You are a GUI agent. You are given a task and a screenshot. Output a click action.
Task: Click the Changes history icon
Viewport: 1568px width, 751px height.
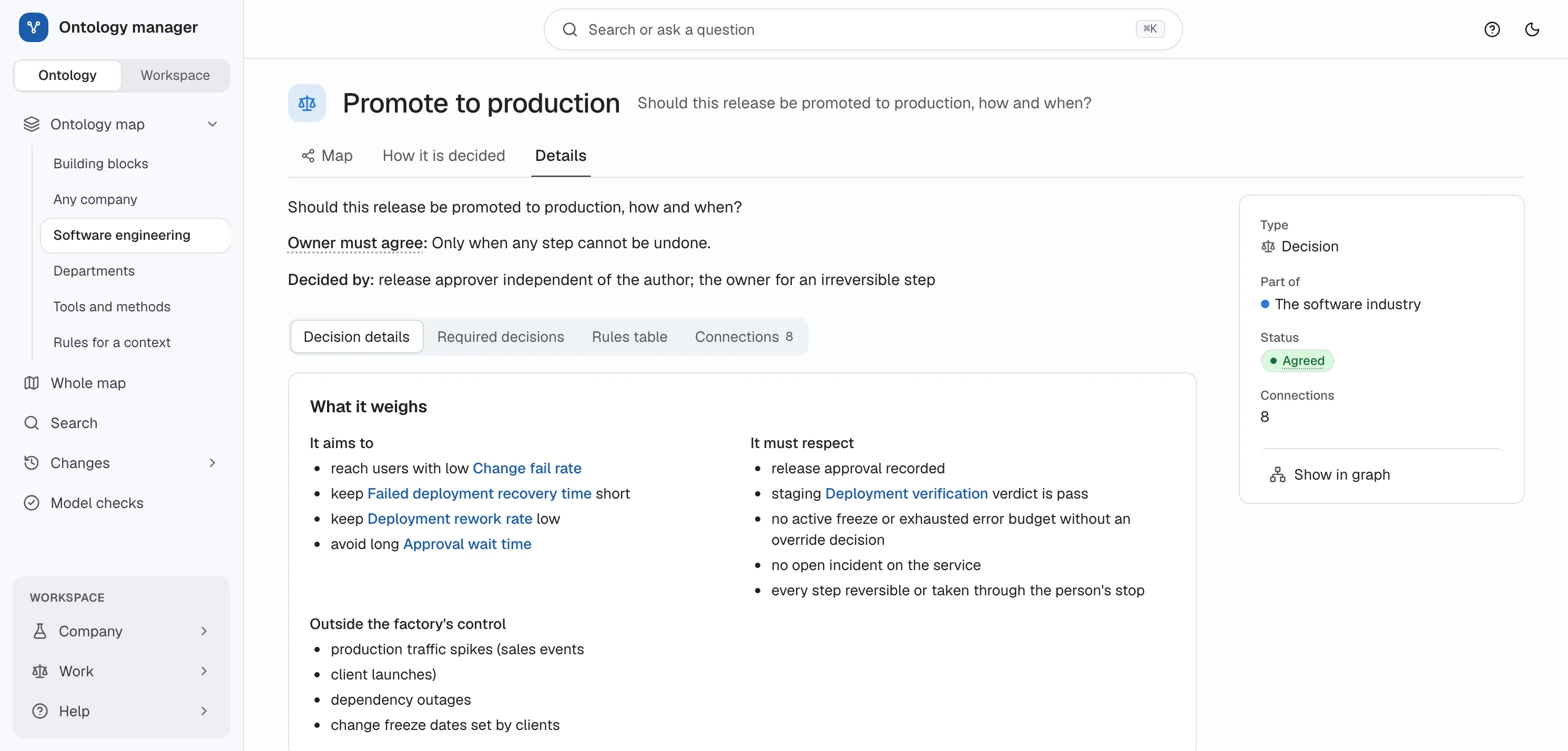point(32,463)
